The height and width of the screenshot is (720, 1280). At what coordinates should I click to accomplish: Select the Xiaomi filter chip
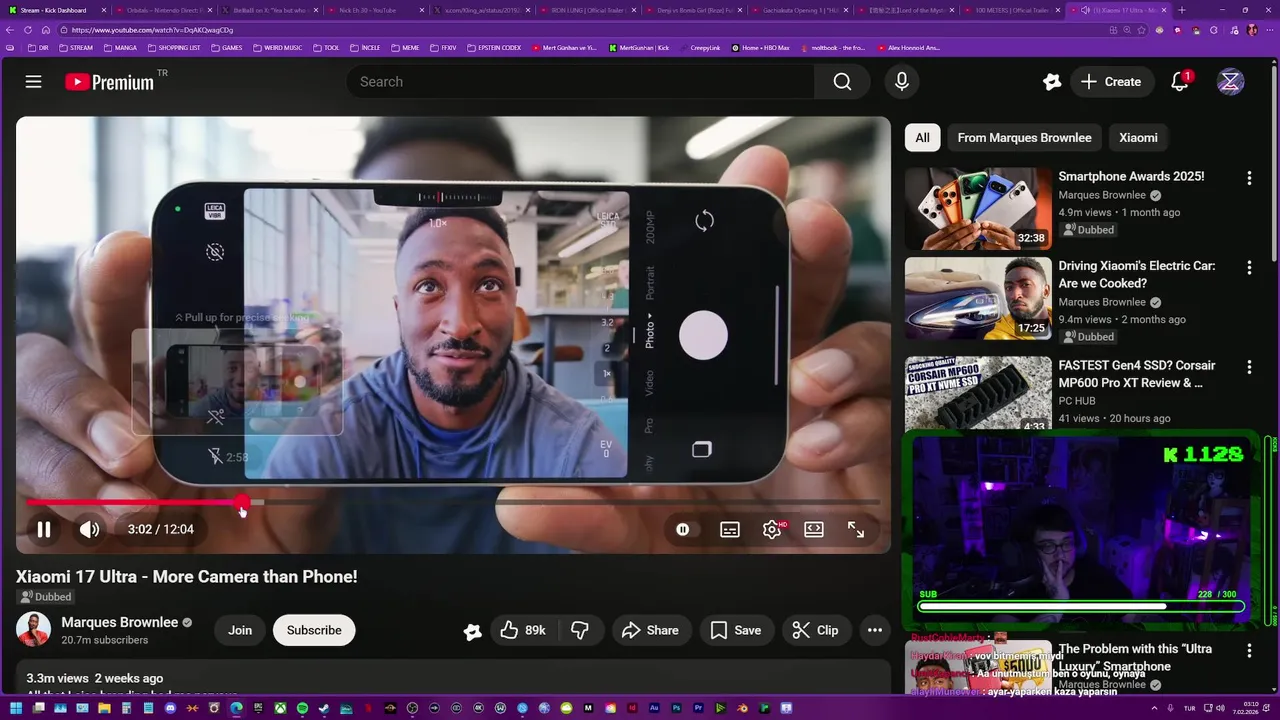pyautogui.click(x=1138, y=138)
